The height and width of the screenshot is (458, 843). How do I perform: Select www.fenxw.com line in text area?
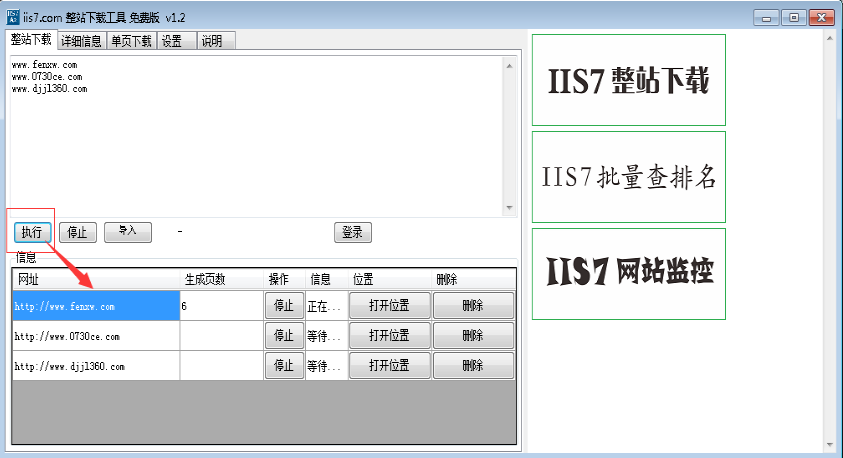(x=45, y=65)
